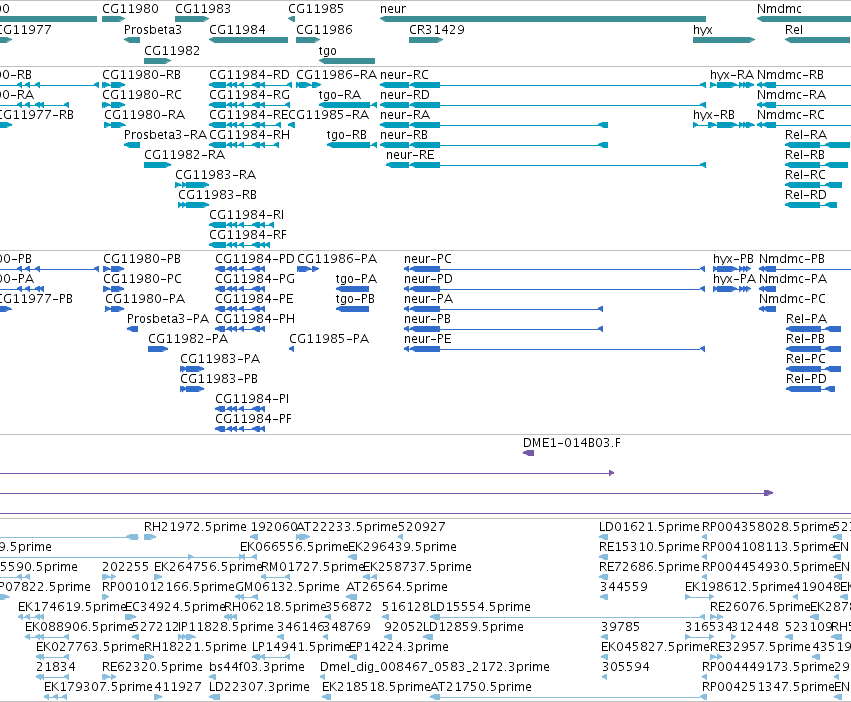This screenshot has width=851, height=702.
Task: Open EST label EK066556.5prime
Action: tap(294, 547)
